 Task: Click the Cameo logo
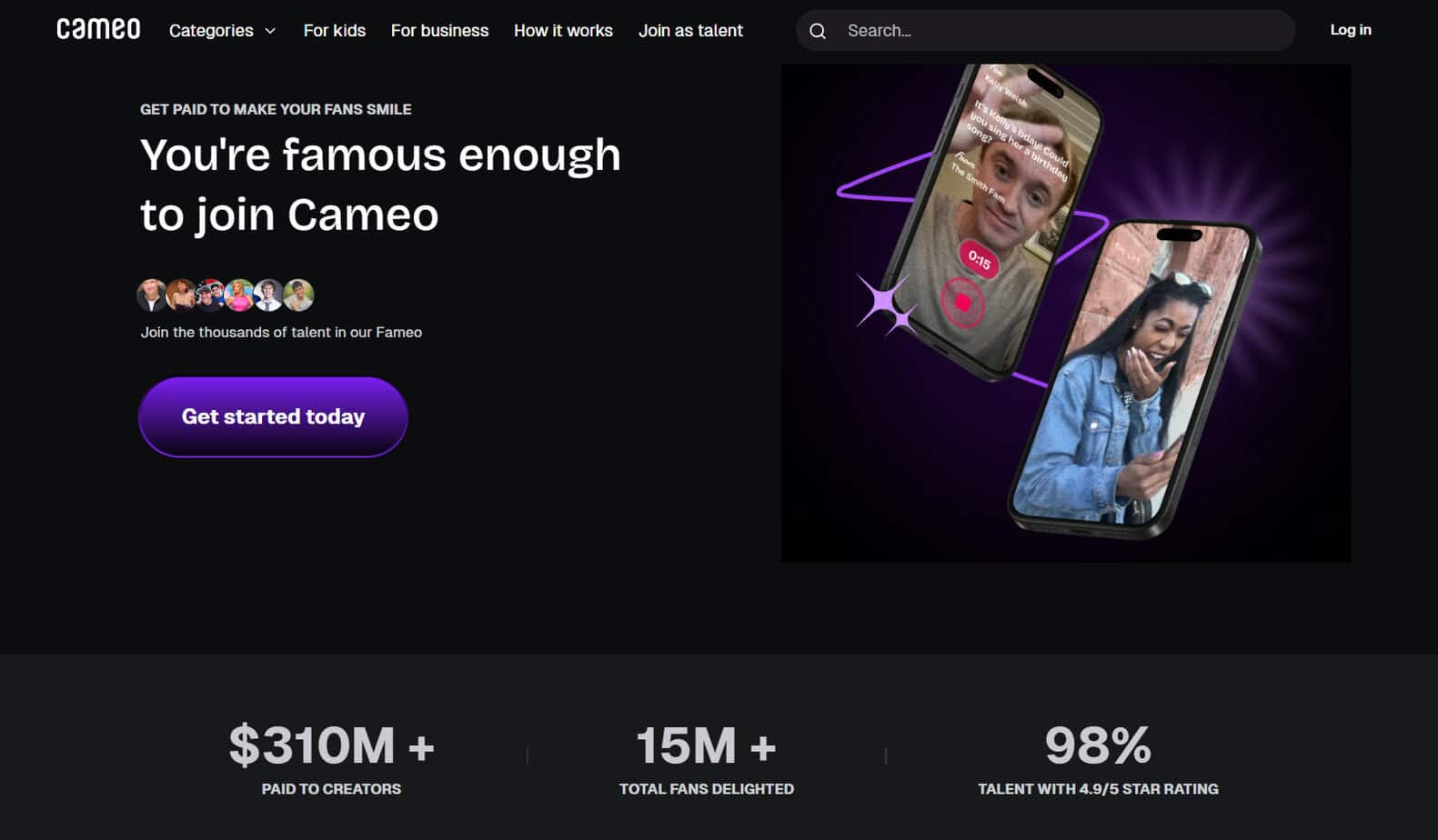[98, 30]
